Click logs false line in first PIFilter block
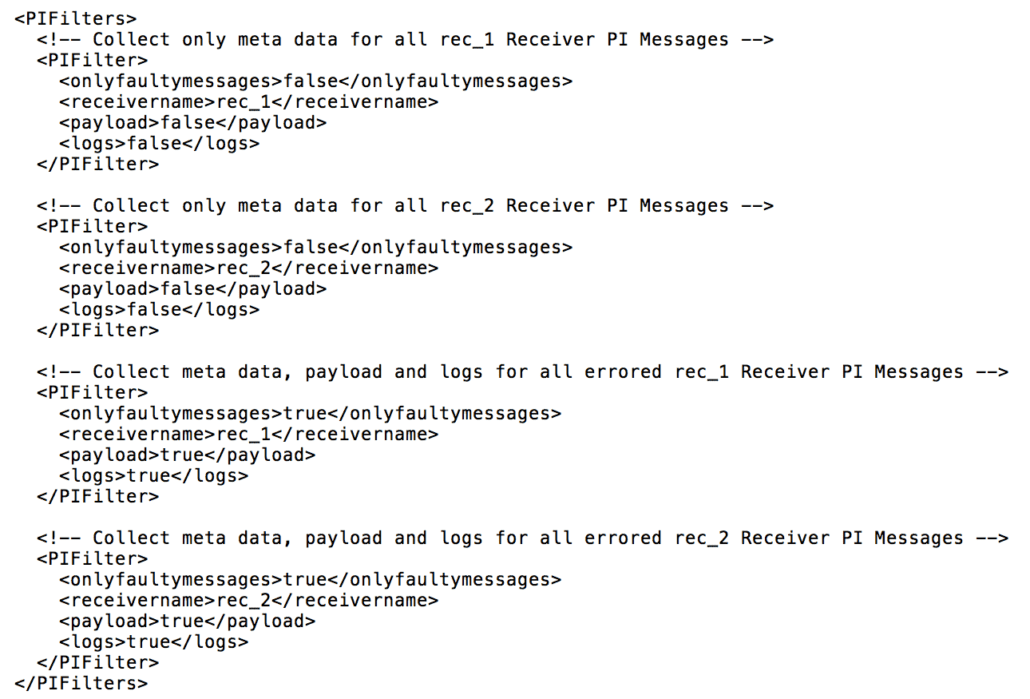Viewport: 1030px width, 699px height. (159, 143)
